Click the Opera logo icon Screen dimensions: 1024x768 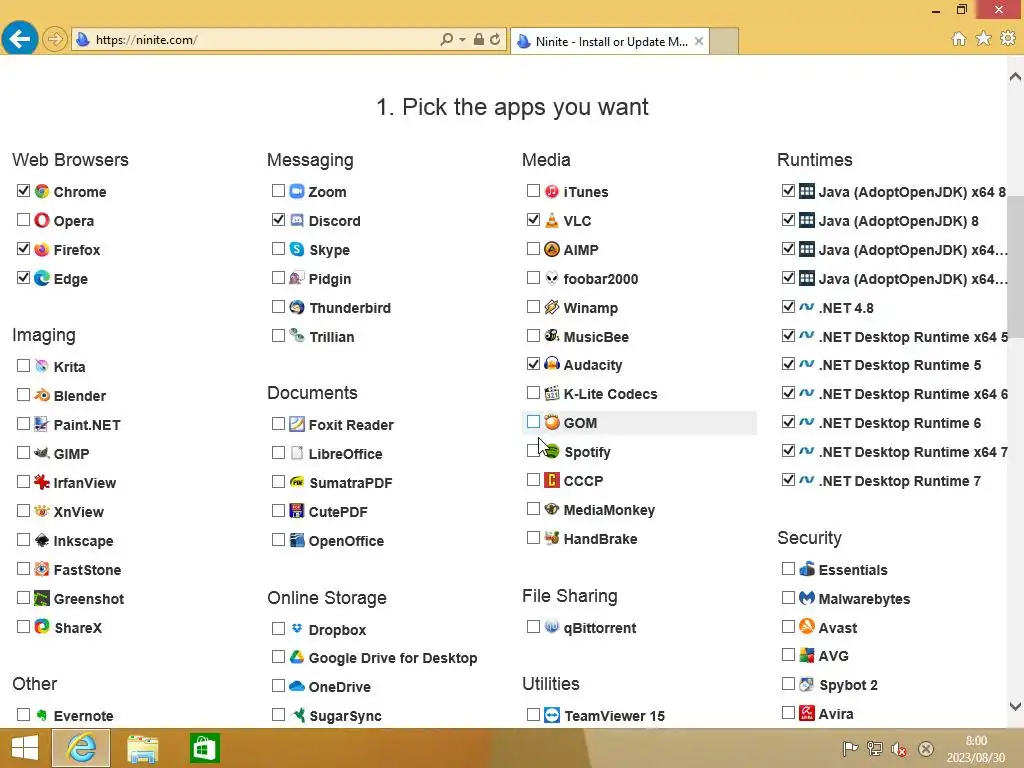pyautogui.click(x=42, y=220)
